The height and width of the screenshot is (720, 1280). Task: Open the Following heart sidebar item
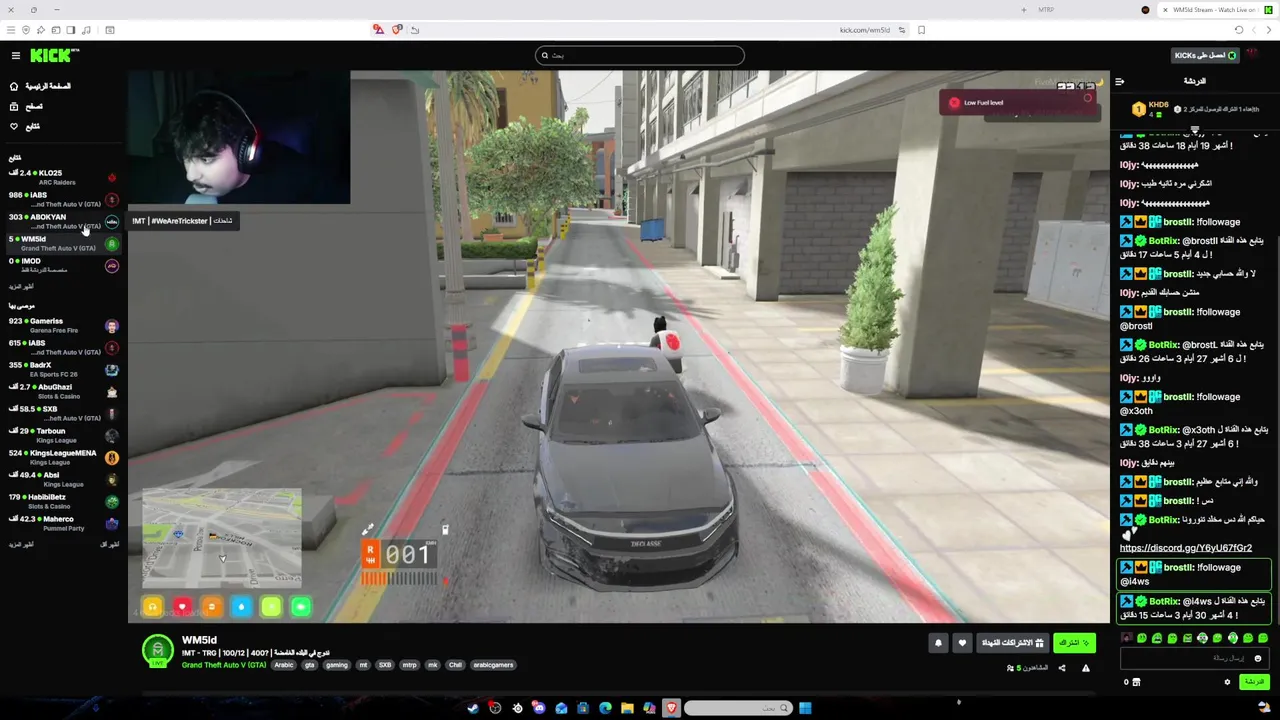click(x=25, y=126)
